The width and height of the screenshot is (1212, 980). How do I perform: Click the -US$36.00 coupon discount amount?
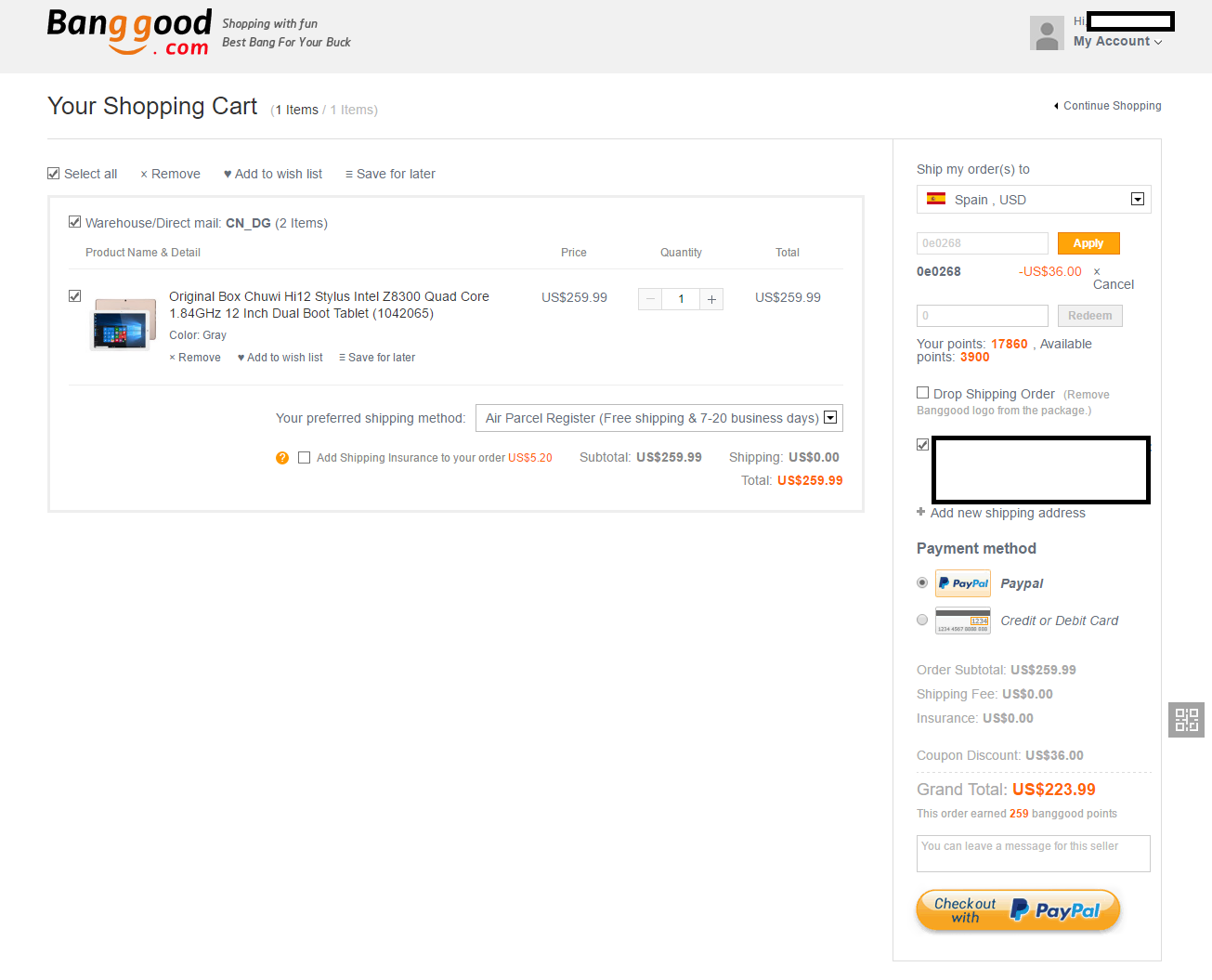tap(1050, 271)
